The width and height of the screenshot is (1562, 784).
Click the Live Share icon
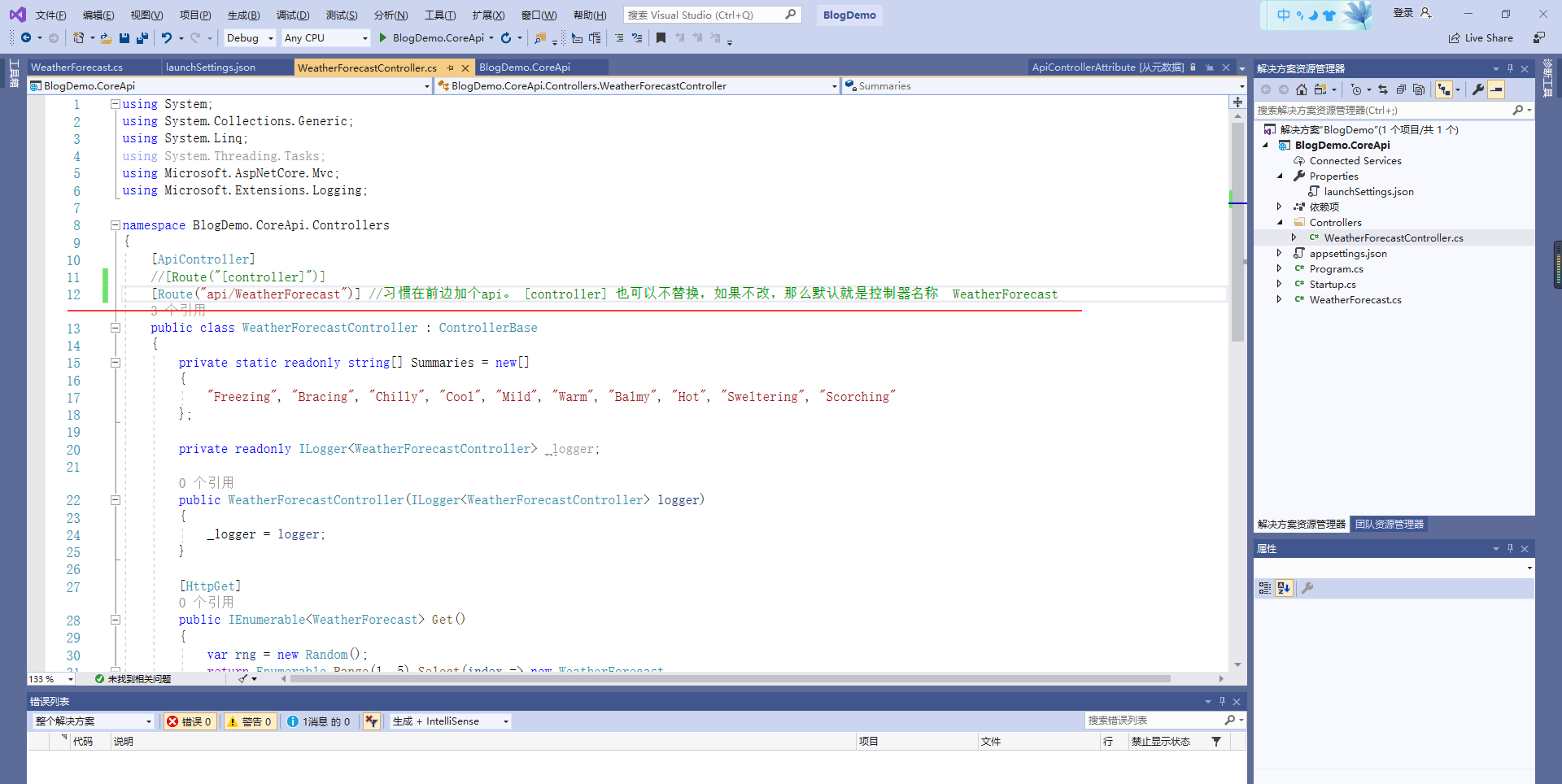click(x=1454, y=38)
